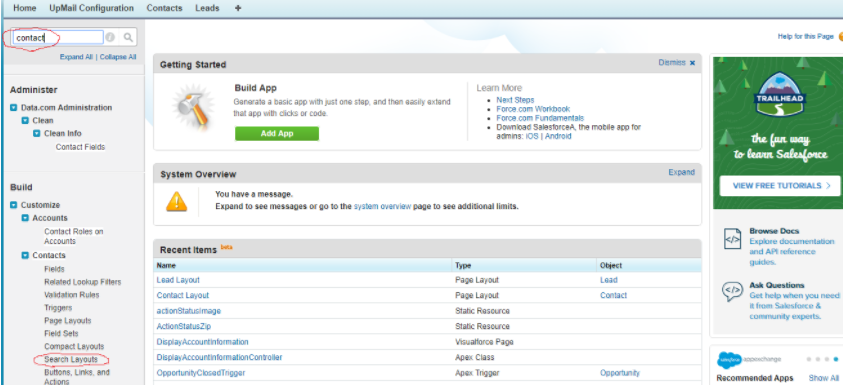The height and width of the screenshot is (392, 847).
Task: Open OpportunityClosedTrigger recent item
Action: [201, 373]
